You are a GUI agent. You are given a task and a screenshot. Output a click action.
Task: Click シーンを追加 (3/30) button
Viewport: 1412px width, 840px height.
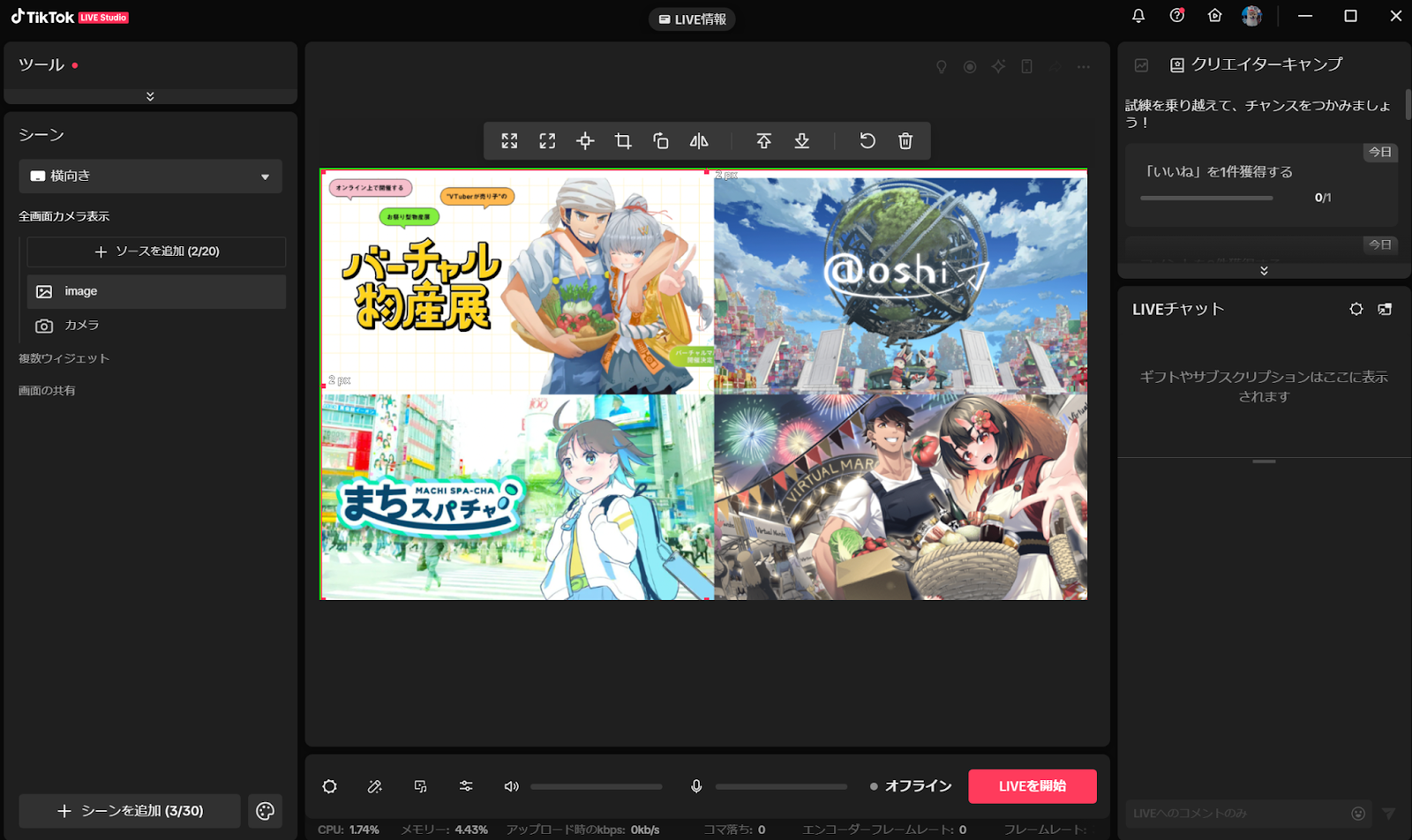130,811
